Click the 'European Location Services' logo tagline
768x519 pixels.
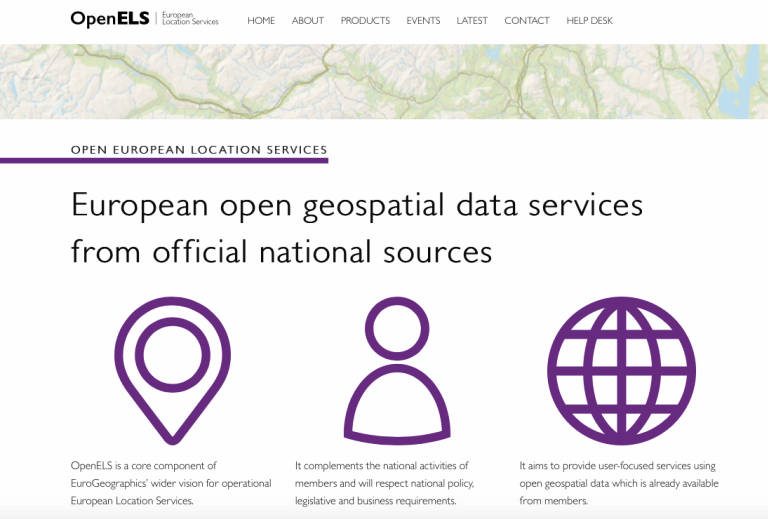pos(190,19)
